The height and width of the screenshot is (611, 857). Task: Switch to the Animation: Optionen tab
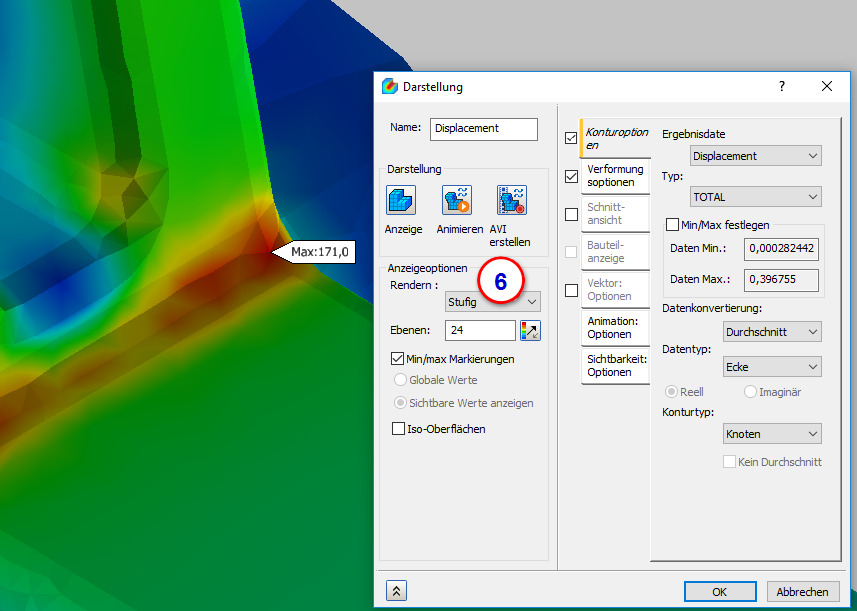(x=615, y=327)
